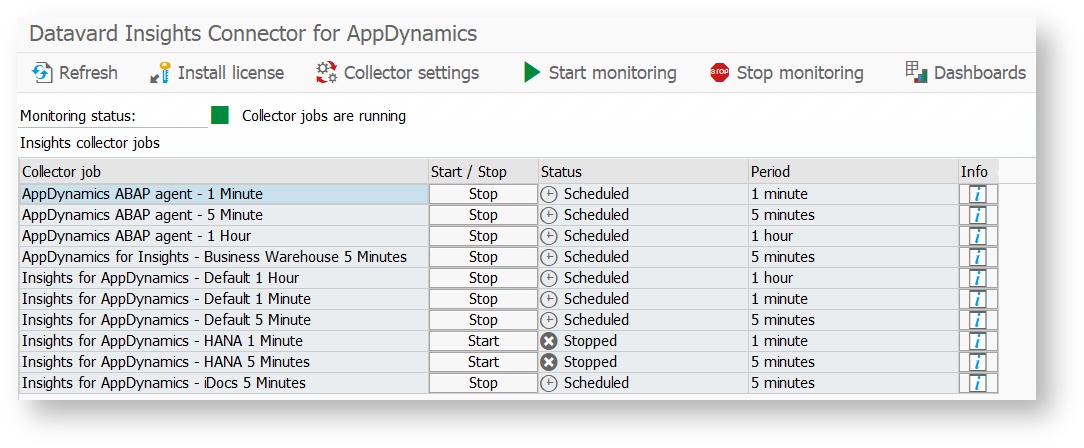Open the Dashboards chart icon

(916, 72)
